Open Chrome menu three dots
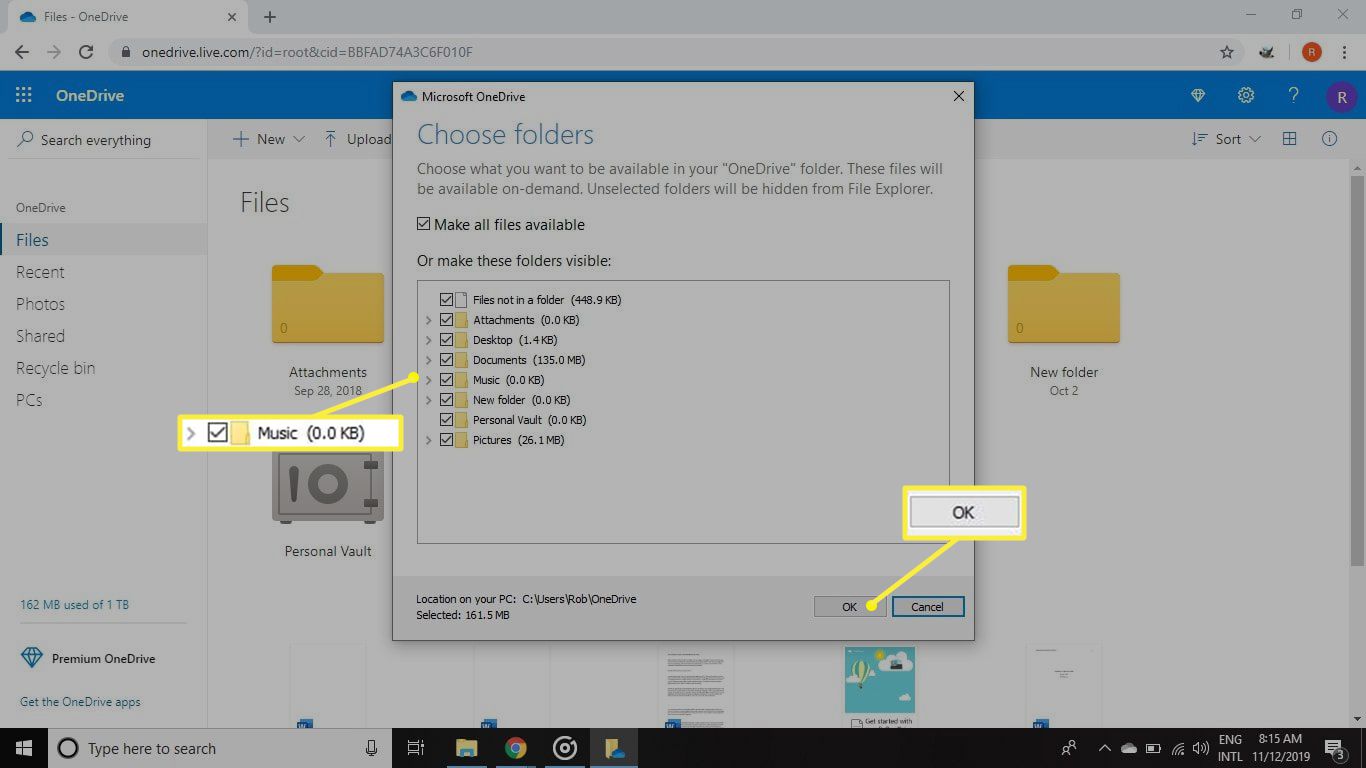Image resolution: width=1366 pixels, height=768 pixels. click(x=1346, y=52)
